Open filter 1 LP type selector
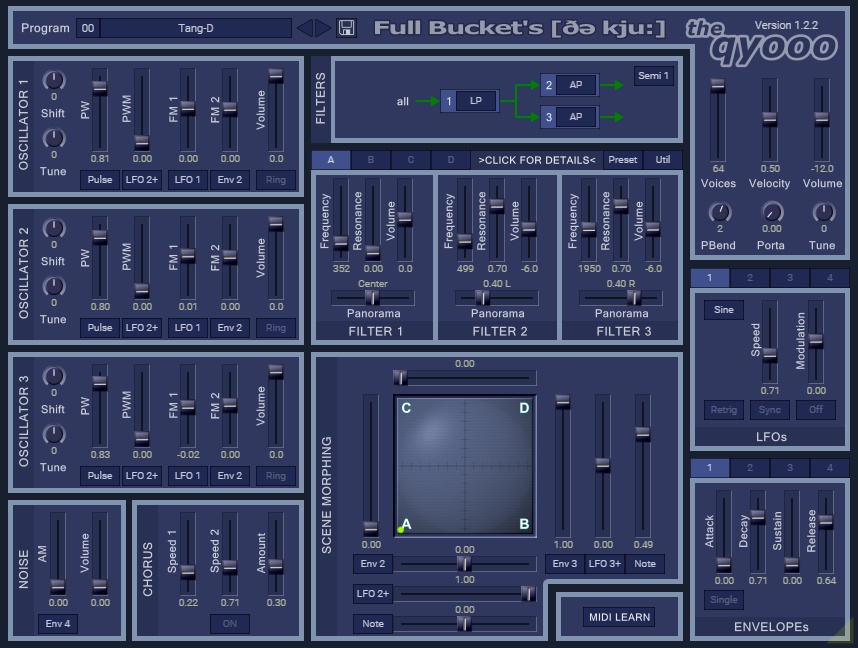This screenshot has height=648, width=858. coord(476,101)
